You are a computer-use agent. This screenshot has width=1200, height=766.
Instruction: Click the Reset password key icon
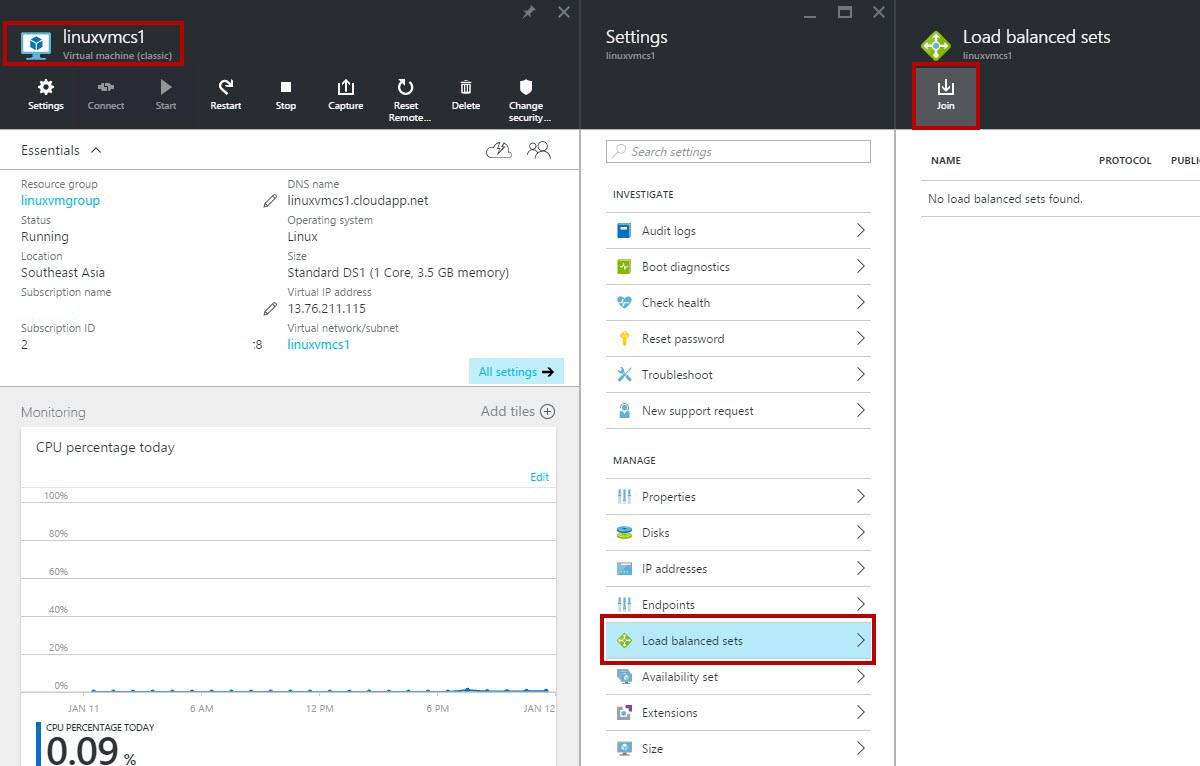pos(624,338)
